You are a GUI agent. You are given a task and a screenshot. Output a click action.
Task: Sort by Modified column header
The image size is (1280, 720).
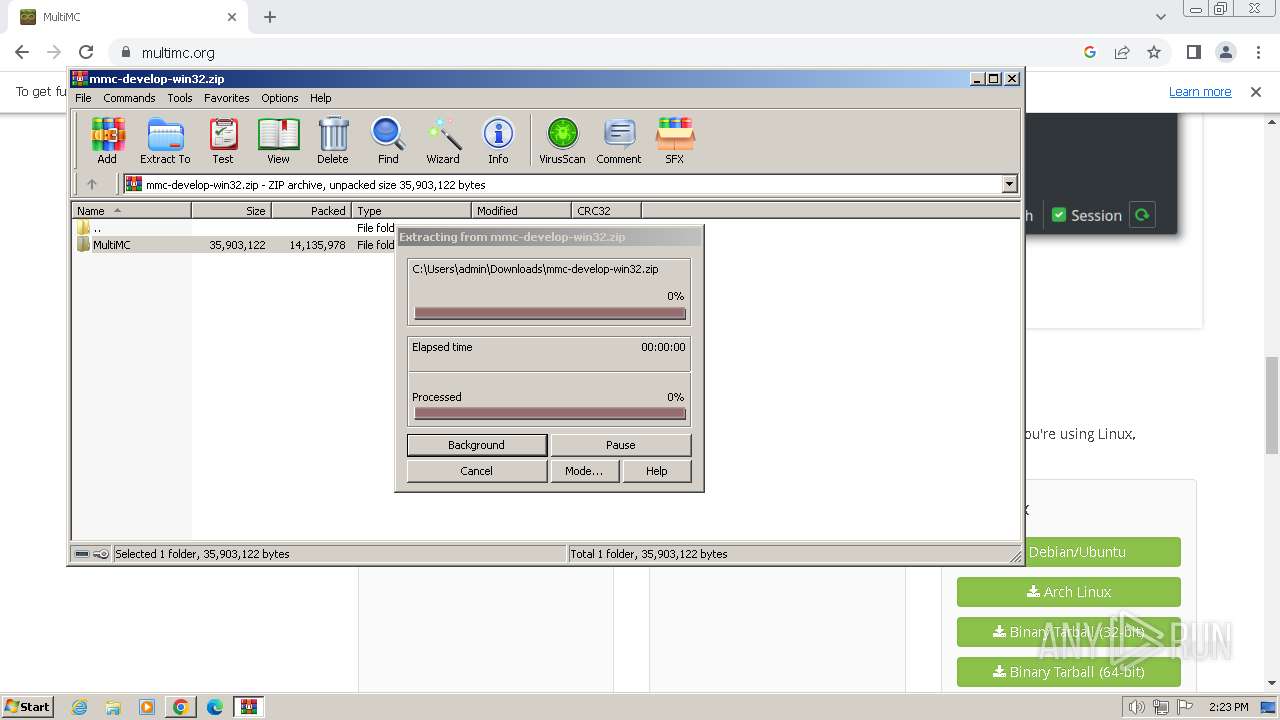coord(521,211)
